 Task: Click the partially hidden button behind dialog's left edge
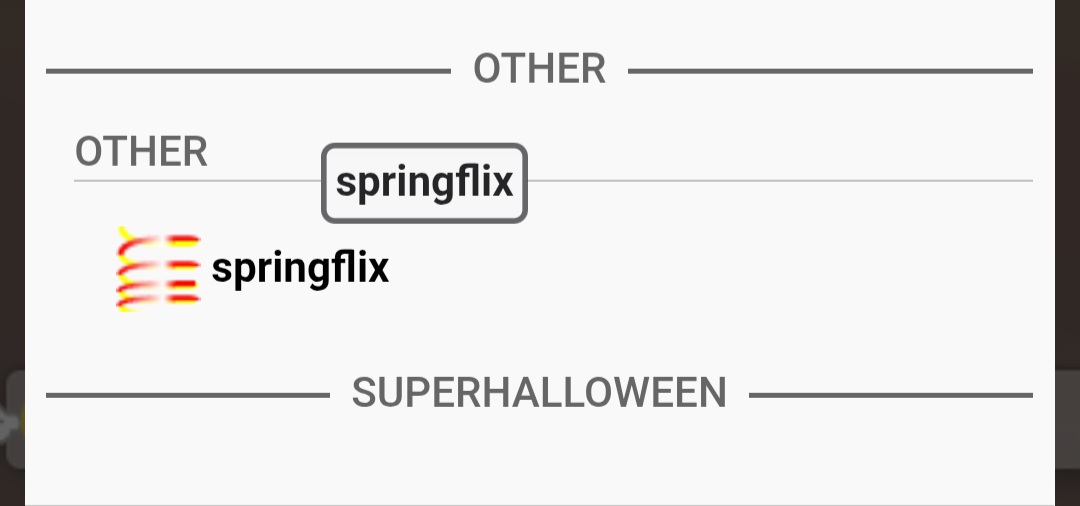[12, 420]
